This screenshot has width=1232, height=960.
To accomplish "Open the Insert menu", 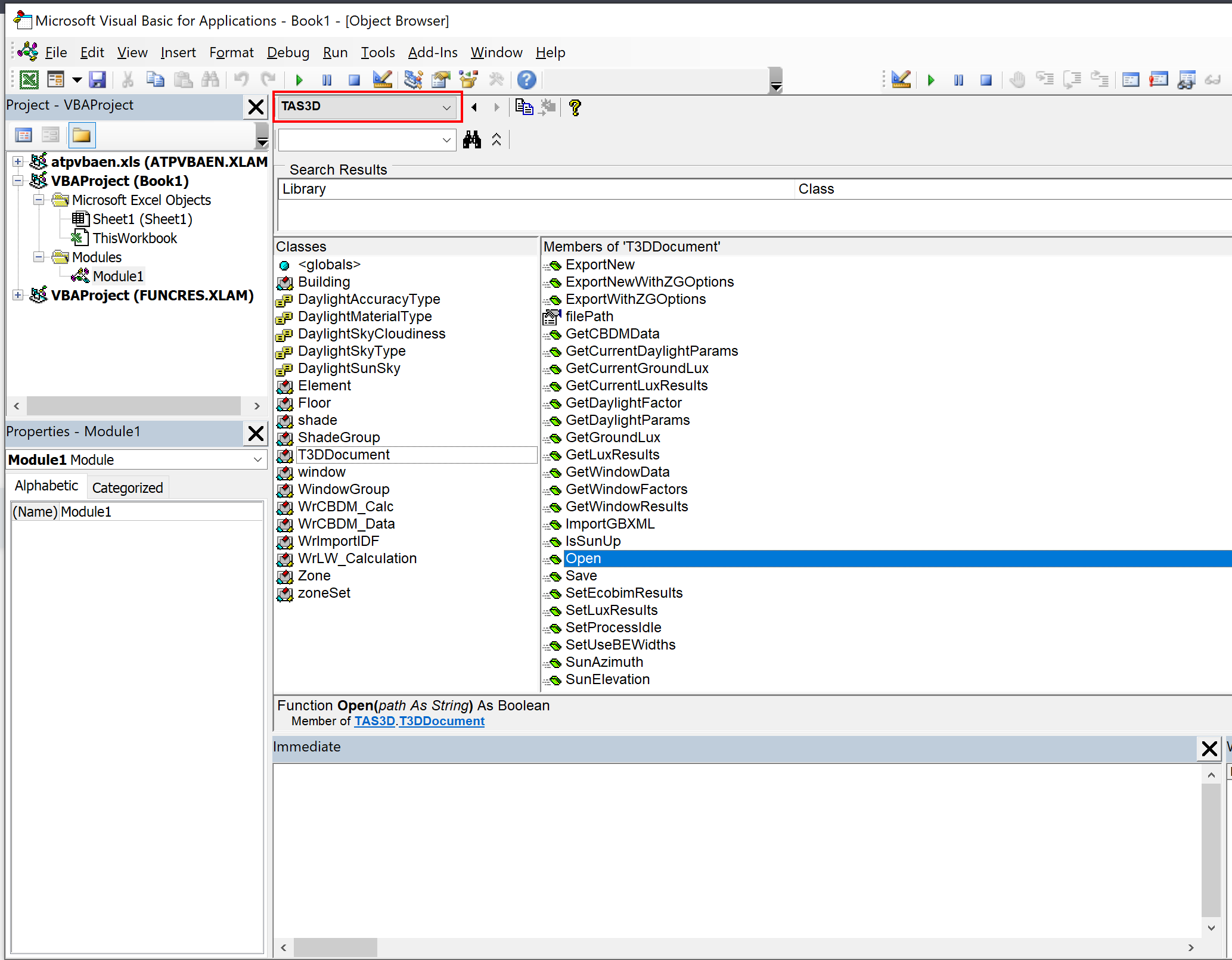I will 178,52.
